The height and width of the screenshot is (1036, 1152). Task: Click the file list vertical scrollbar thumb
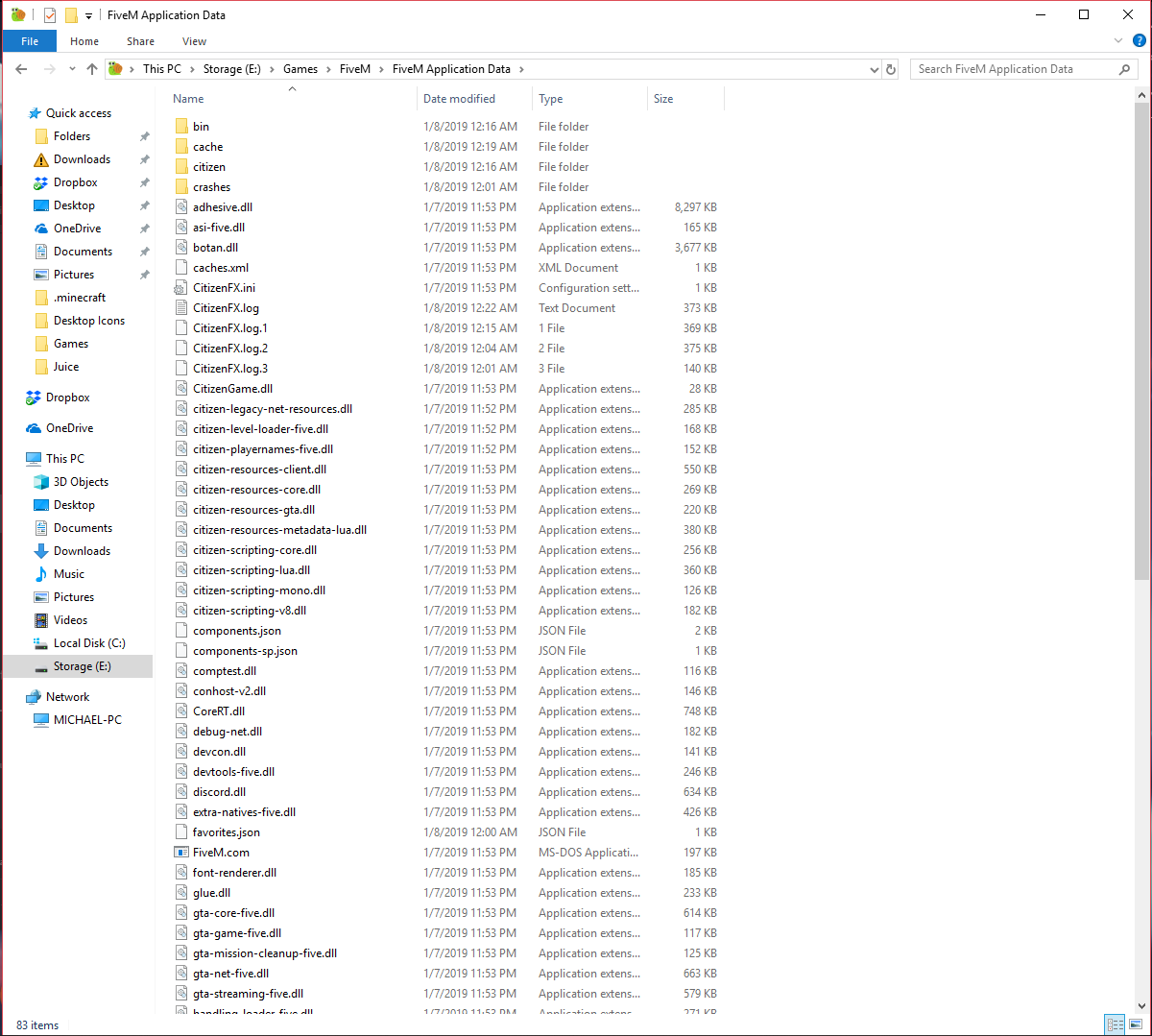tap(1141, 341)
